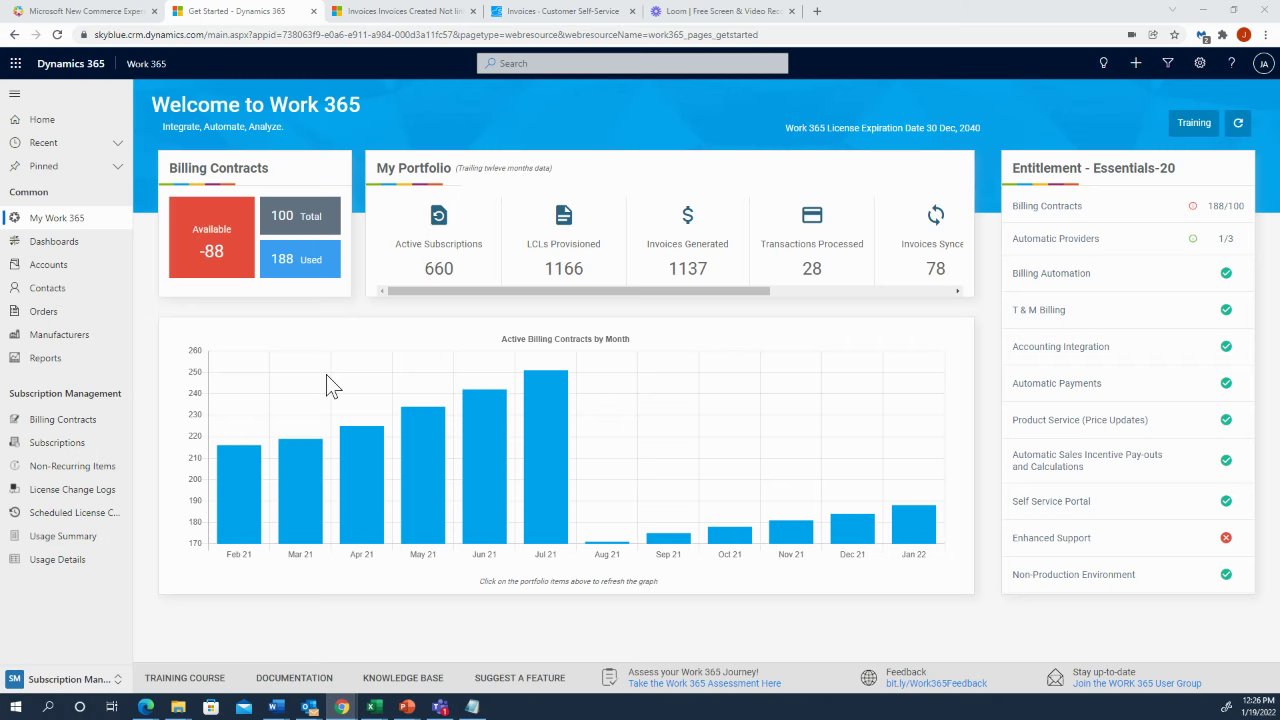This screenshot has width=1280, height=720.
Task: Click the share page icon in address bar
Action: point(1153,34)
